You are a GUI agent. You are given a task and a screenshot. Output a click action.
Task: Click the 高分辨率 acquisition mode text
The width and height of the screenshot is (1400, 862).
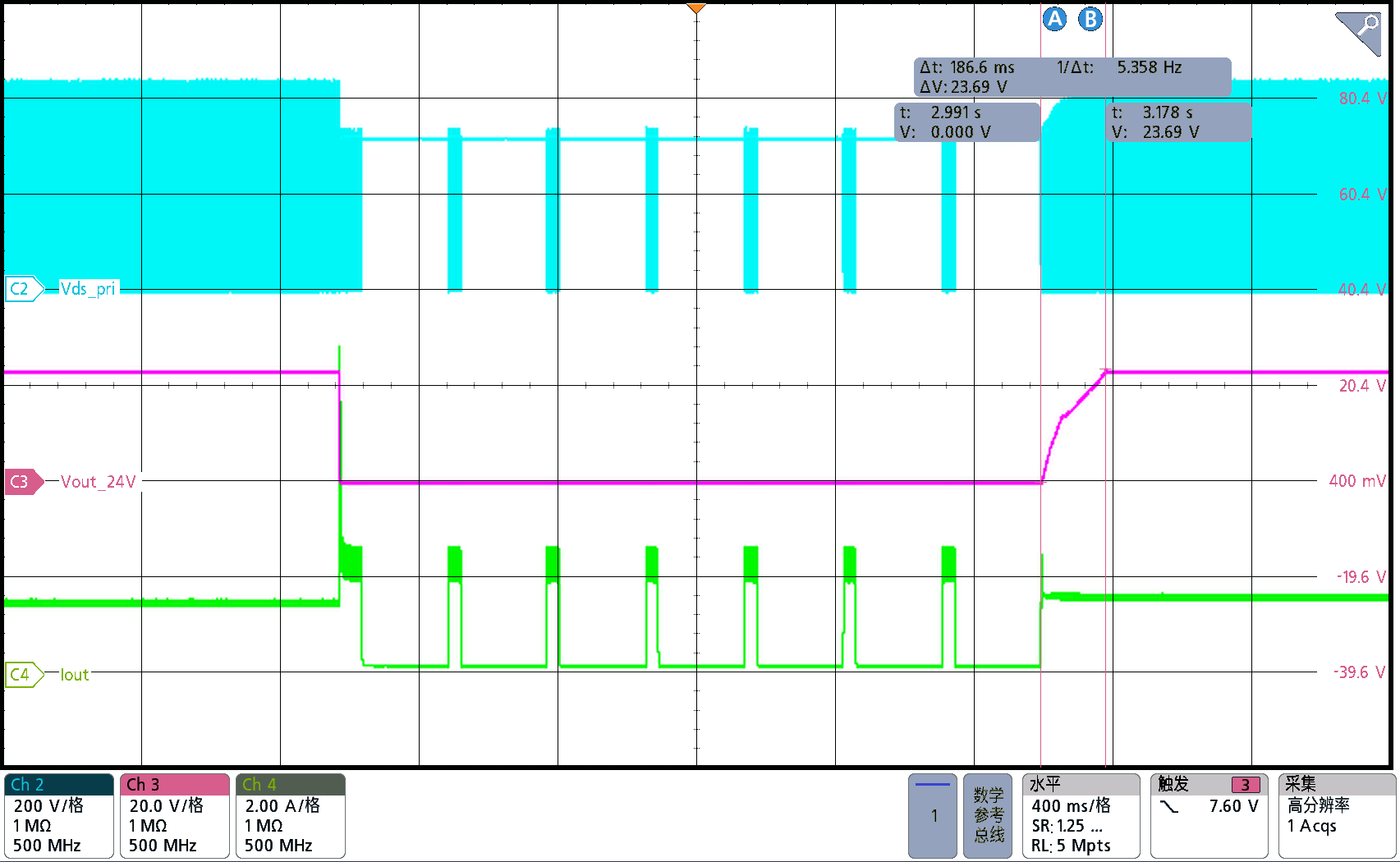point(1318,805)
